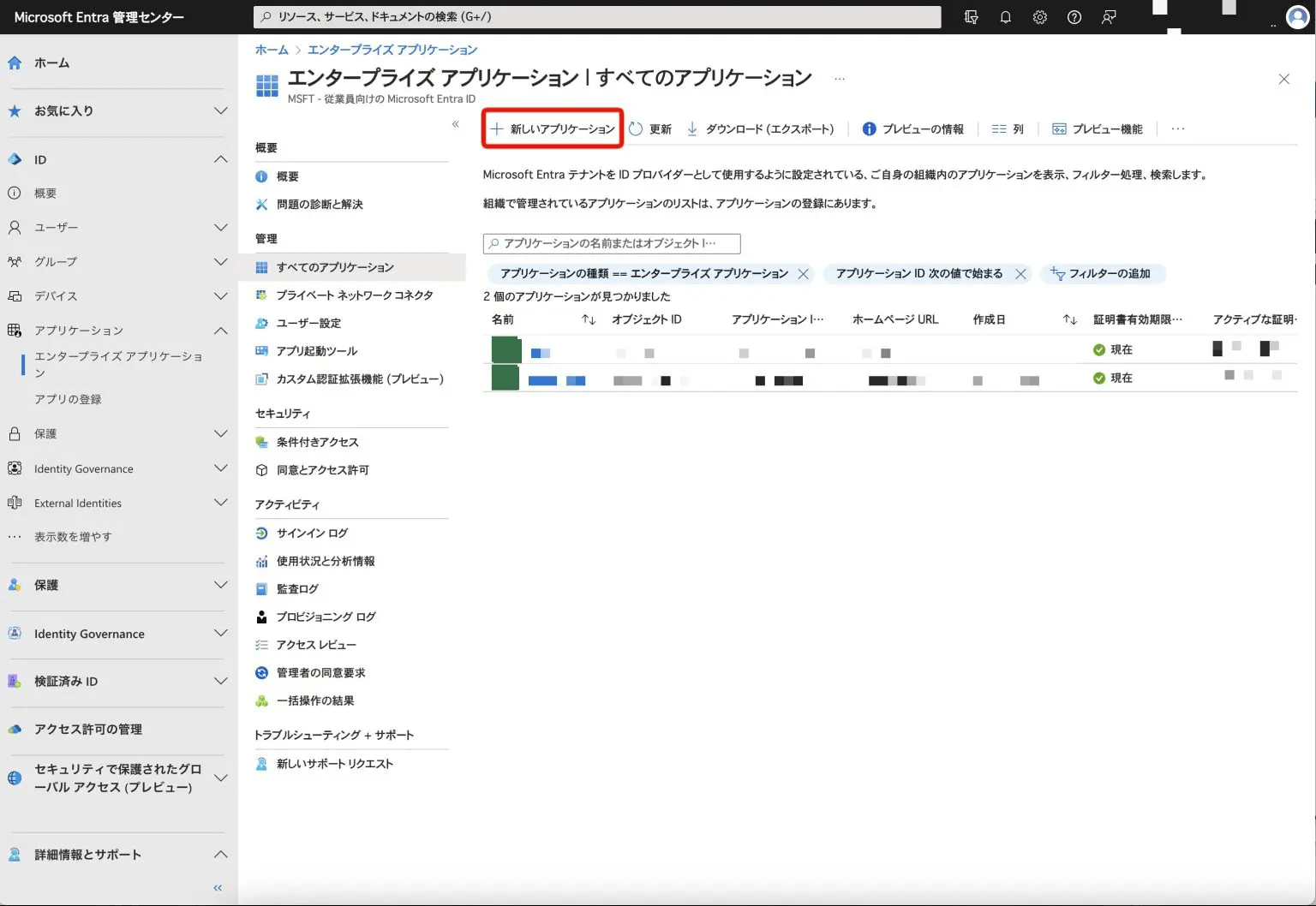Click フィルターの追加 button

pyautogui.click(x=1103, y=274)
